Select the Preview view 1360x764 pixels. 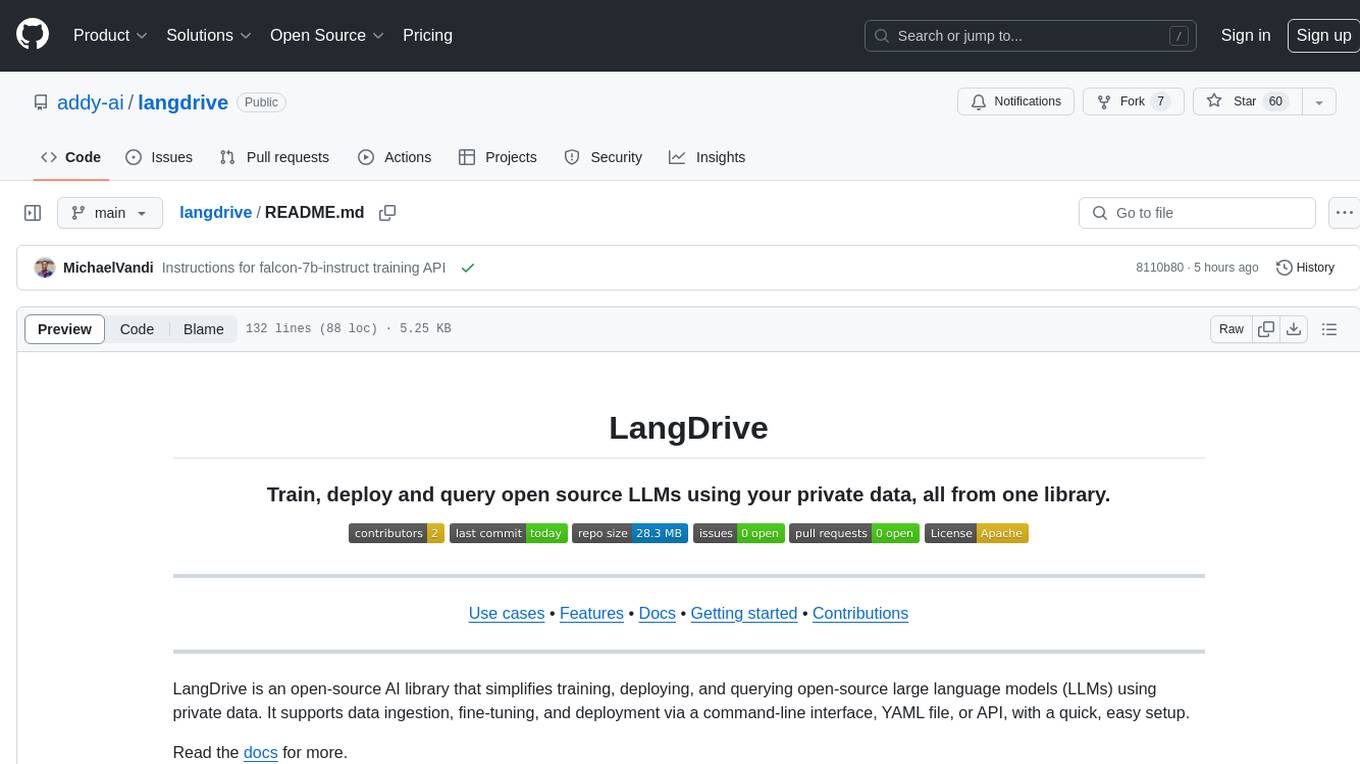pyautogui.click(x=65, y=329)
